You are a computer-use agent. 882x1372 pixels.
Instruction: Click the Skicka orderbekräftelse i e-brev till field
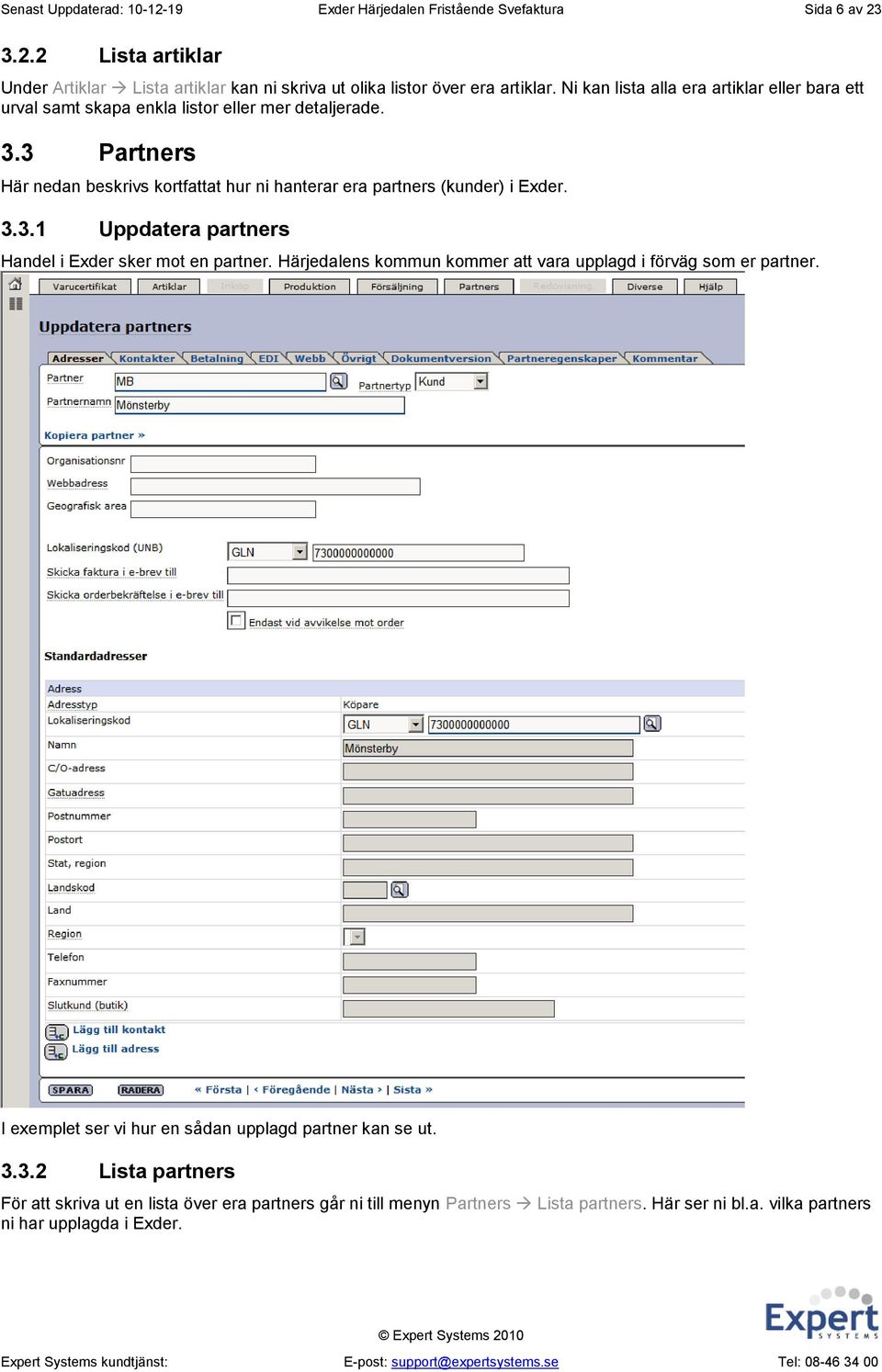pos(398,598)
